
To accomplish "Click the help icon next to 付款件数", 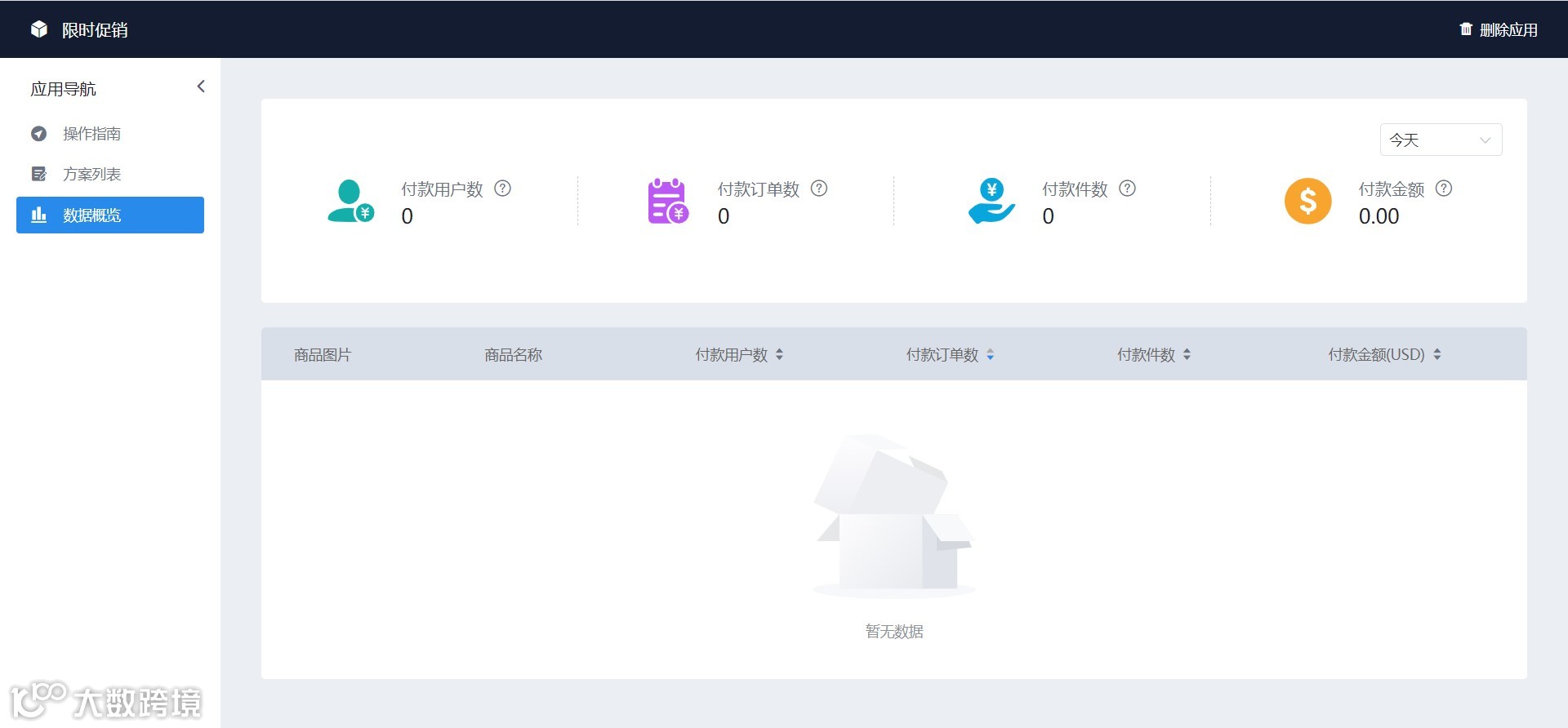I will pyautogui.click(x=1128, y=189).
